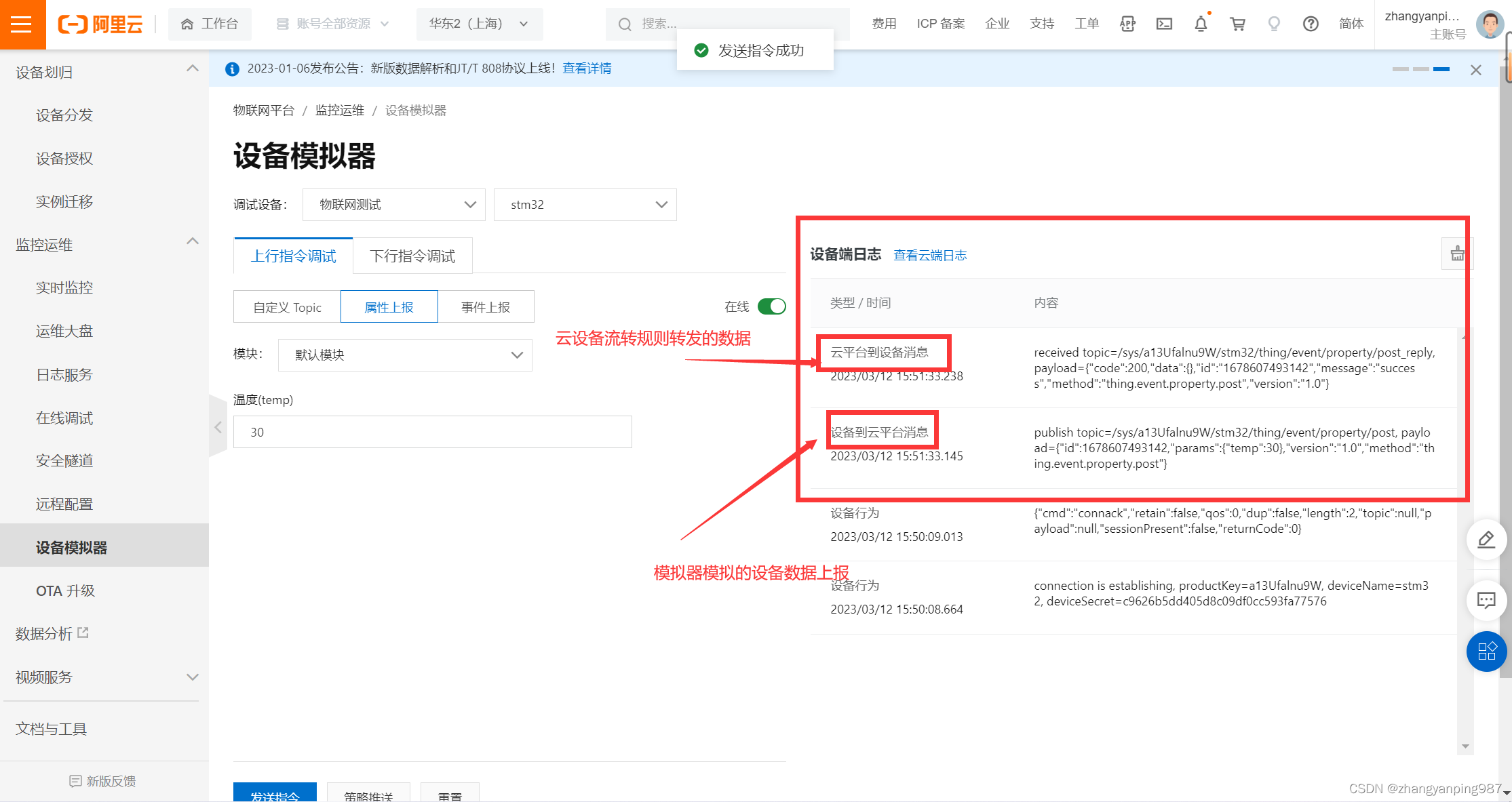Open 华东2（上海） region selector

click(479, 24)
